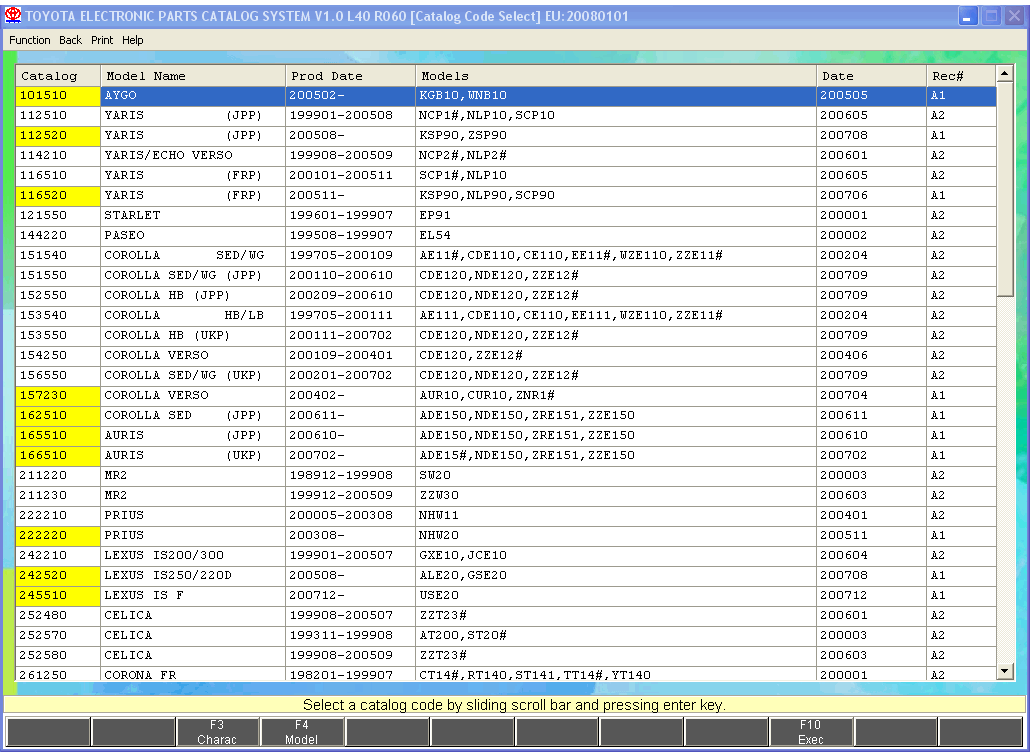Select catalog code 252480 CELICA

[x=506, y=615]
